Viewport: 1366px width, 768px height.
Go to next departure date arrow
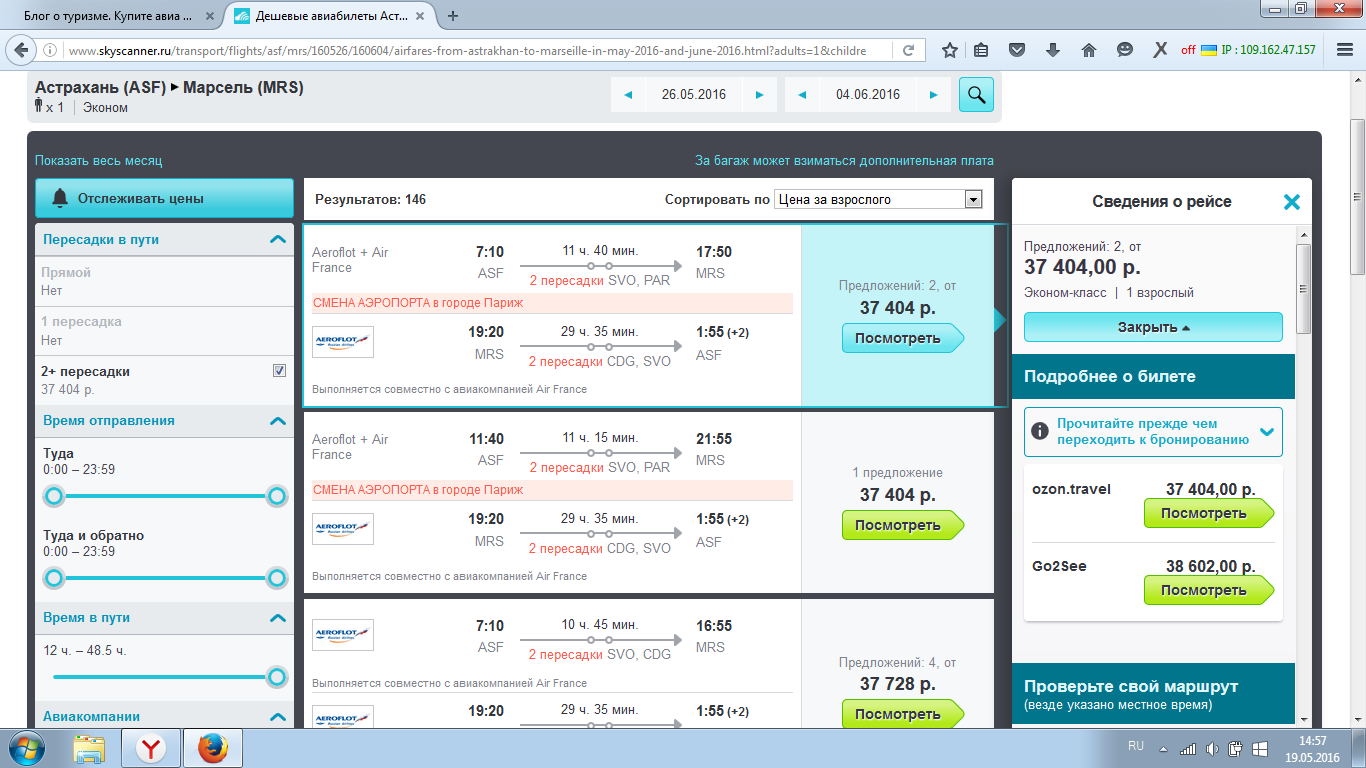pos(760,95)
